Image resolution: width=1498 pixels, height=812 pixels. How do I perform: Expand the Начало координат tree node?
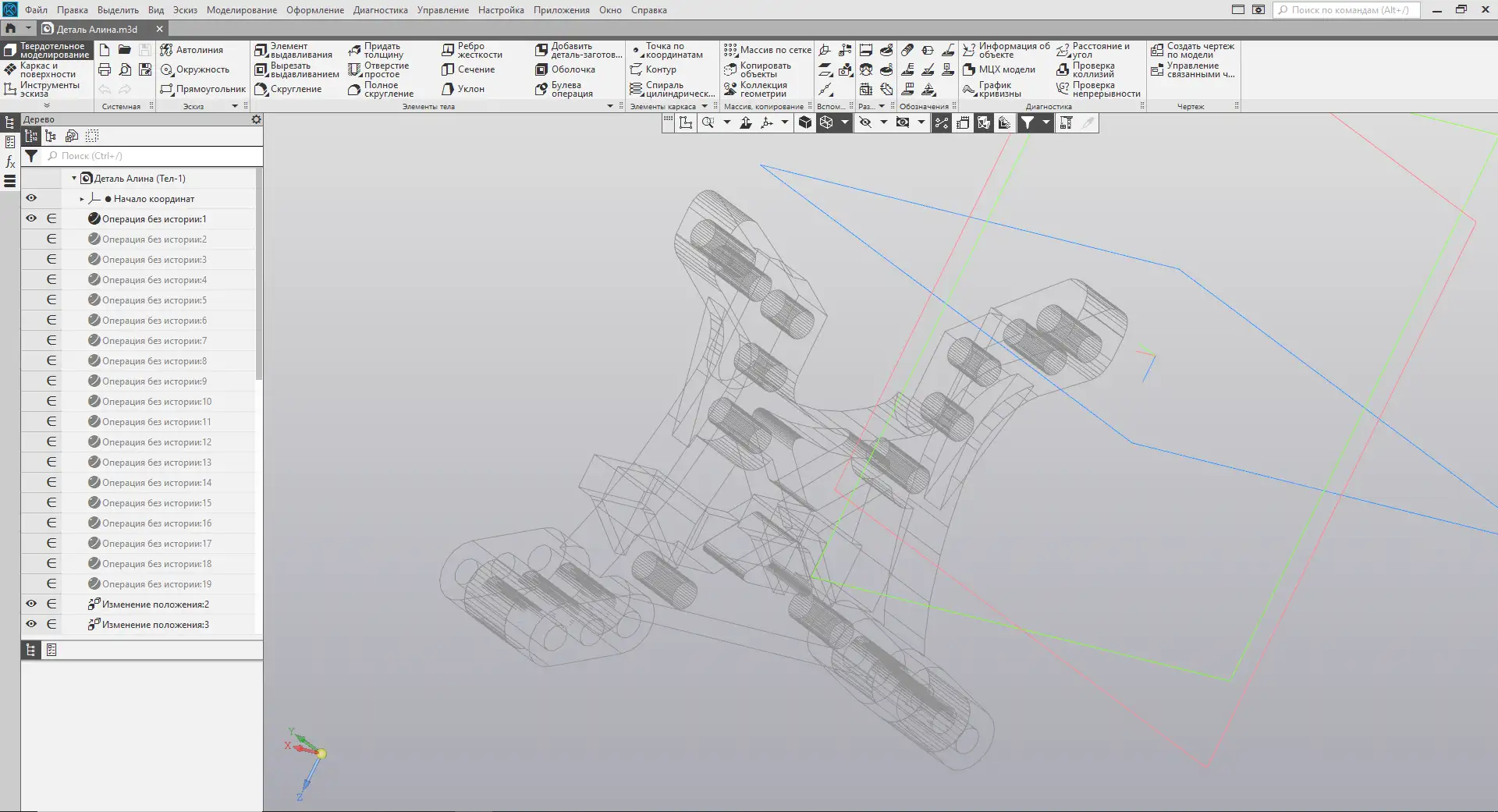[82, 199]
